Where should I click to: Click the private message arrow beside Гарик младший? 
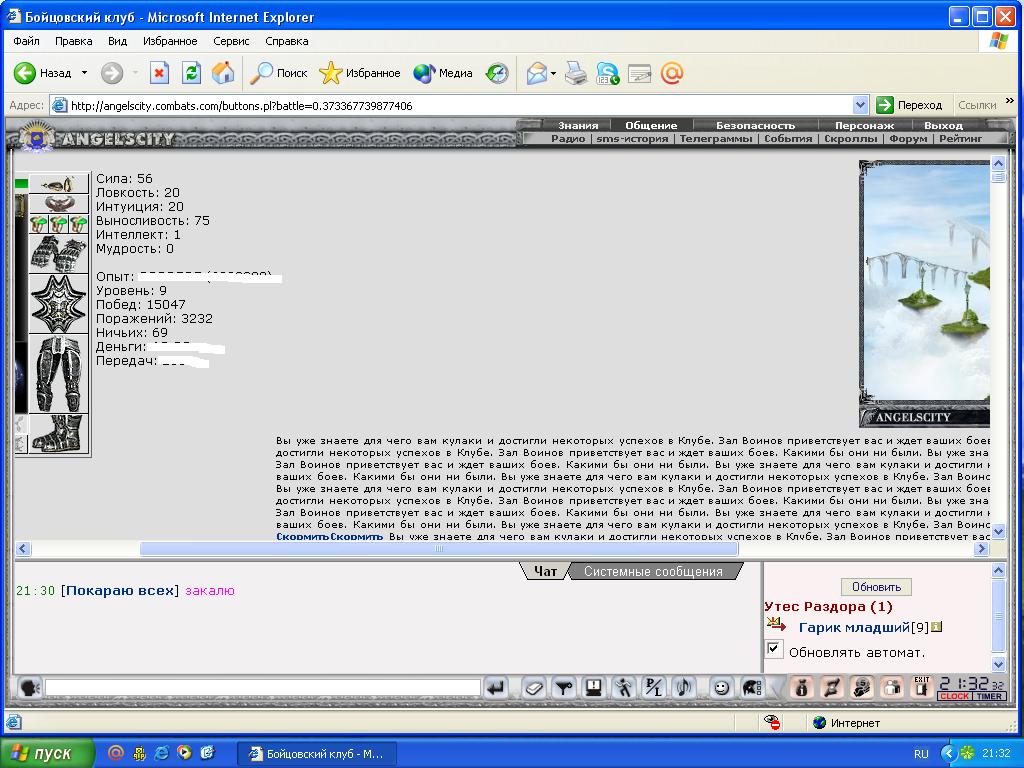point(776,625)
